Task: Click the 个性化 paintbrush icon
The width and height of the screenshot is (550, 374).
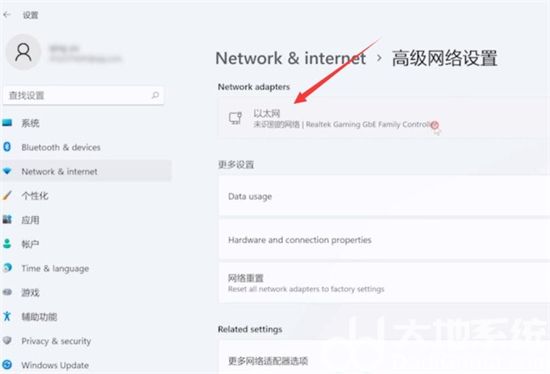Action: (7, 195)
